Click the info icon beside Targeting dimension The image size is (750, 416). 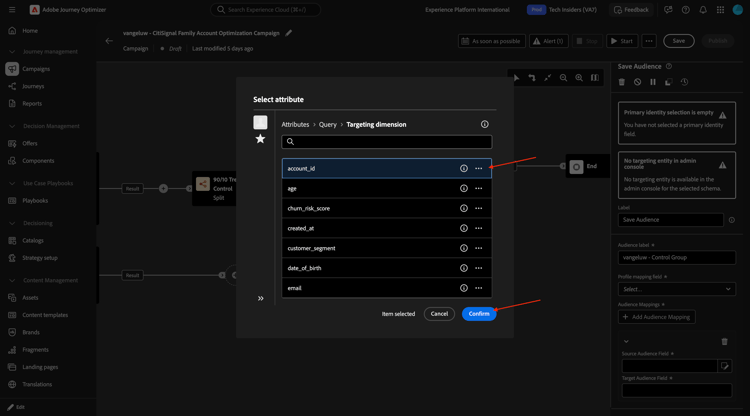[485, 124]
